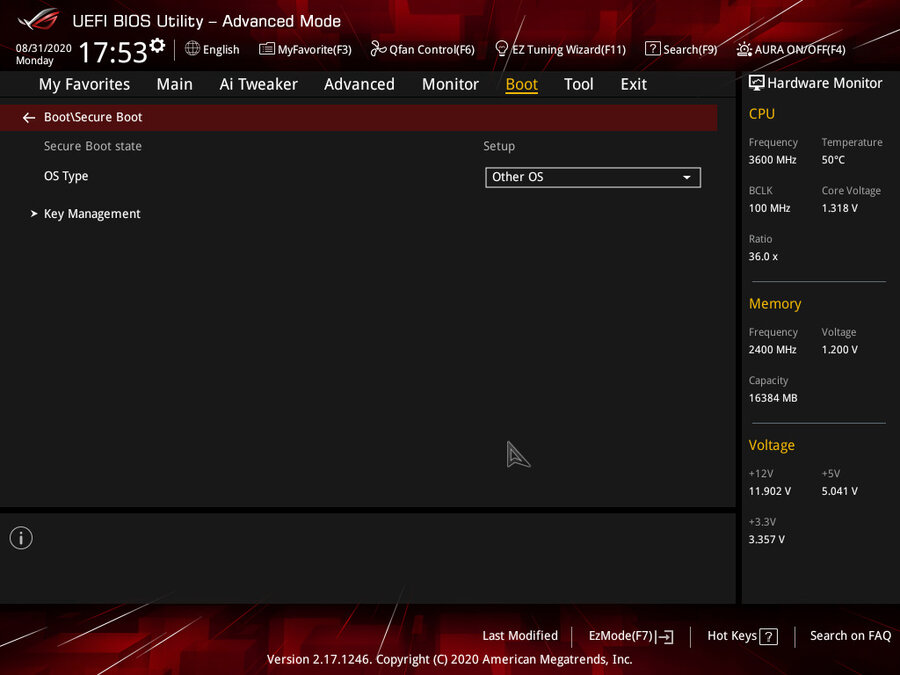Click the English language selector

[221, 49]
